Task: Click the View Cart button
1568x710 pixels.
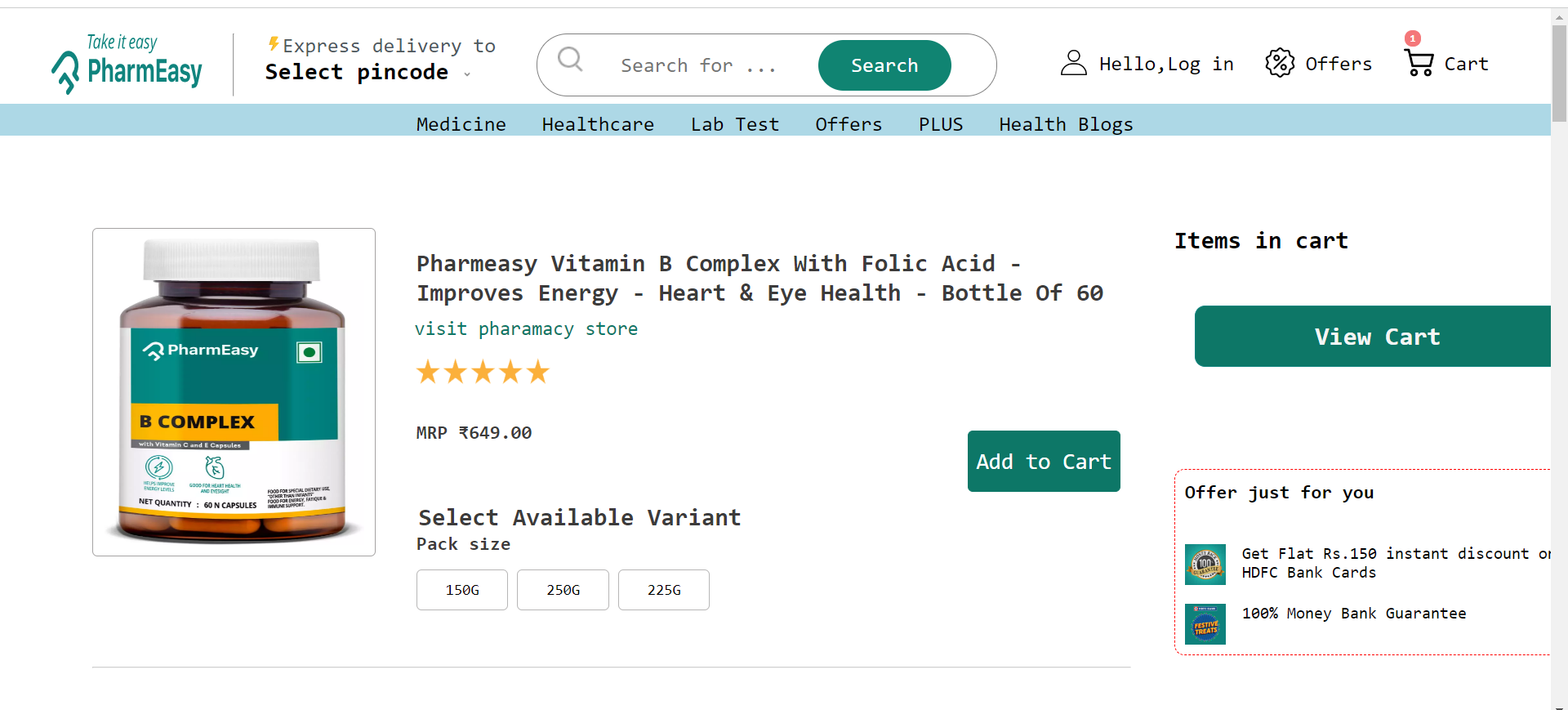Action: pos(1378,336)
